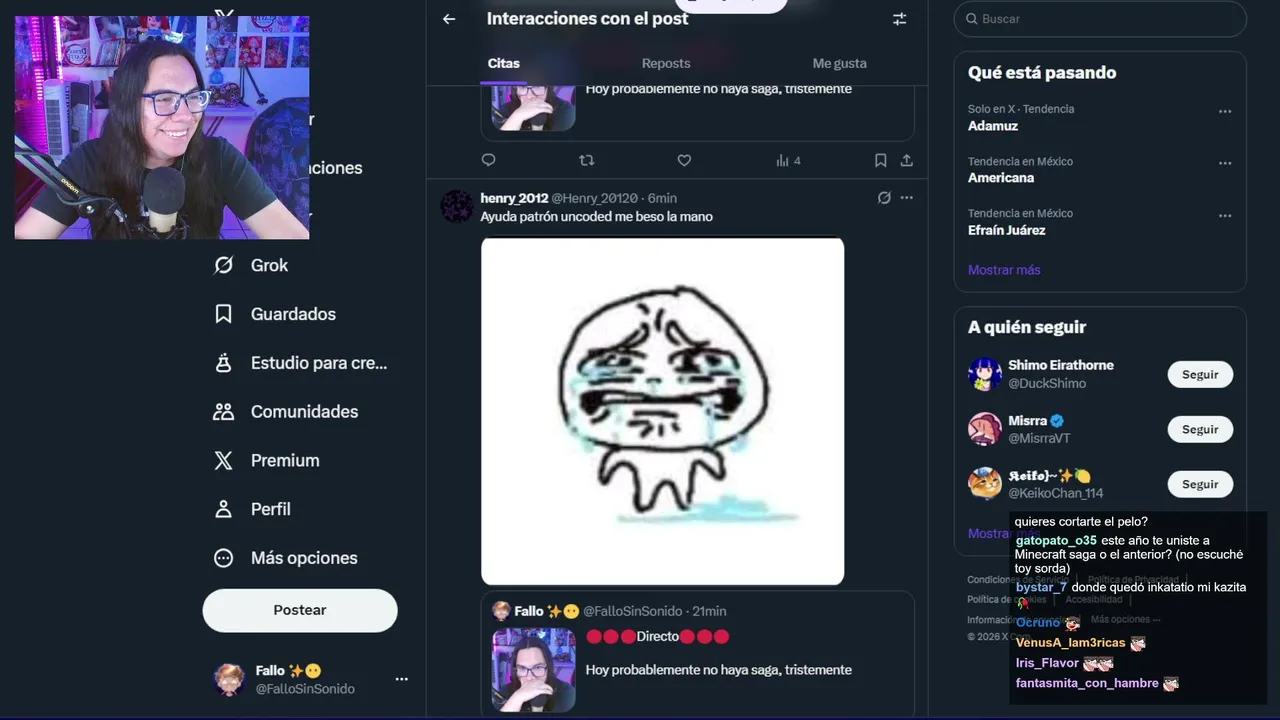This screenshot has height=720, width=1280.
Task: Click the reply speech bubble icon
Action: tap(488, 160)
